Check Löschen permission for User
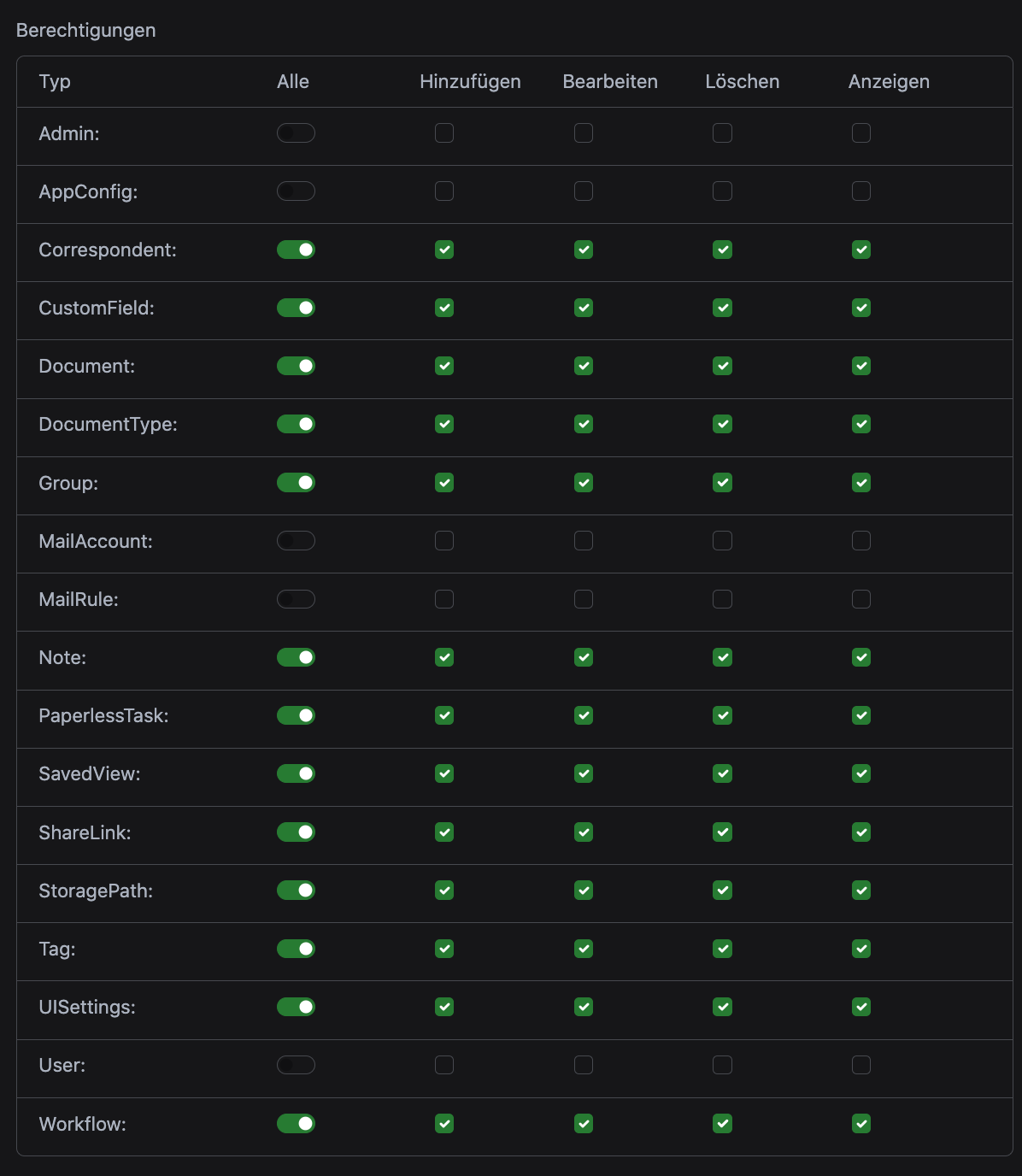The image size is (1022, 1176). click(723, 1065)
